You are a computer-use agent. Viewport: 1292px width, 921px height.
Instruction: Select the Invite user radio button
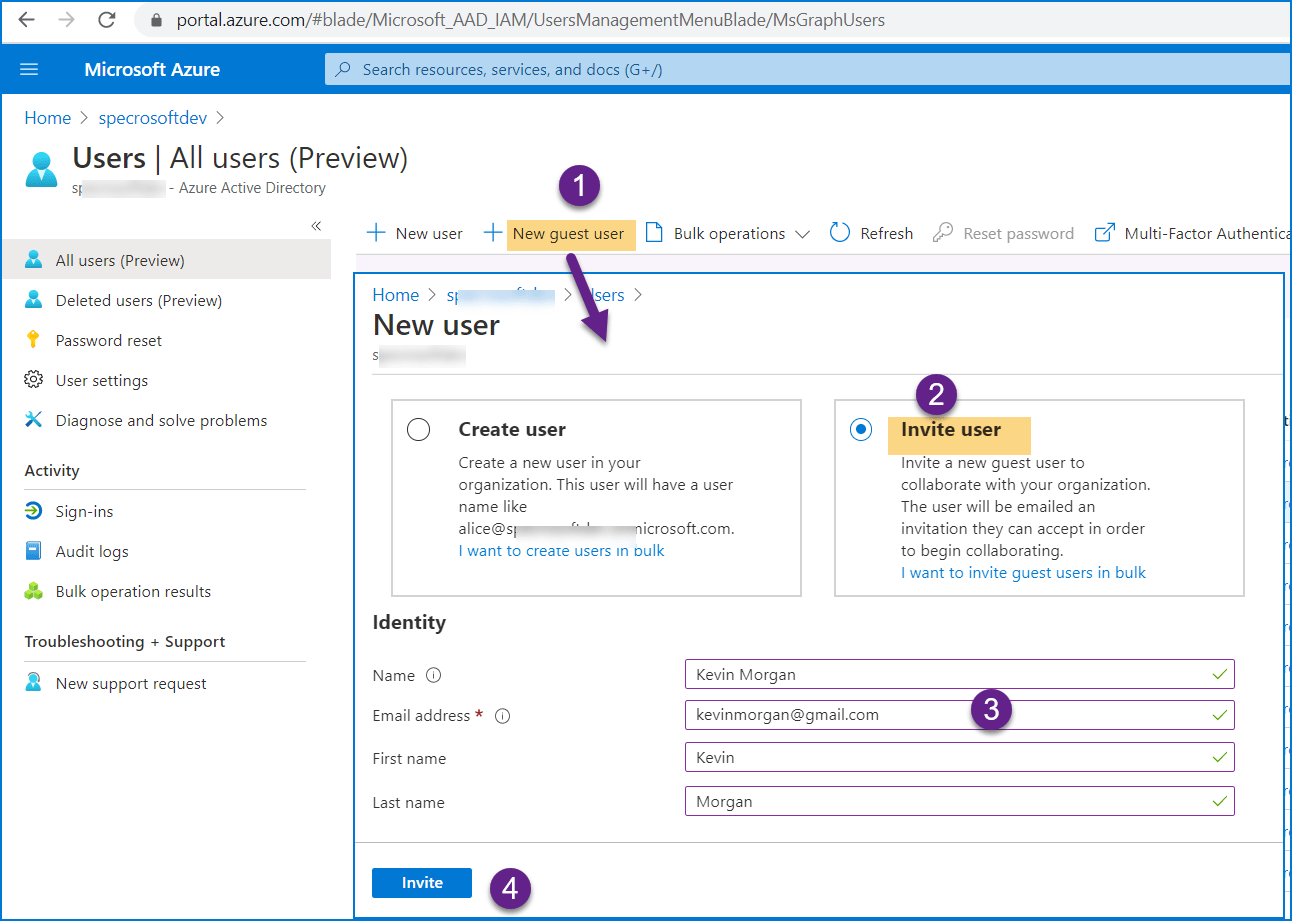(861, 429)
